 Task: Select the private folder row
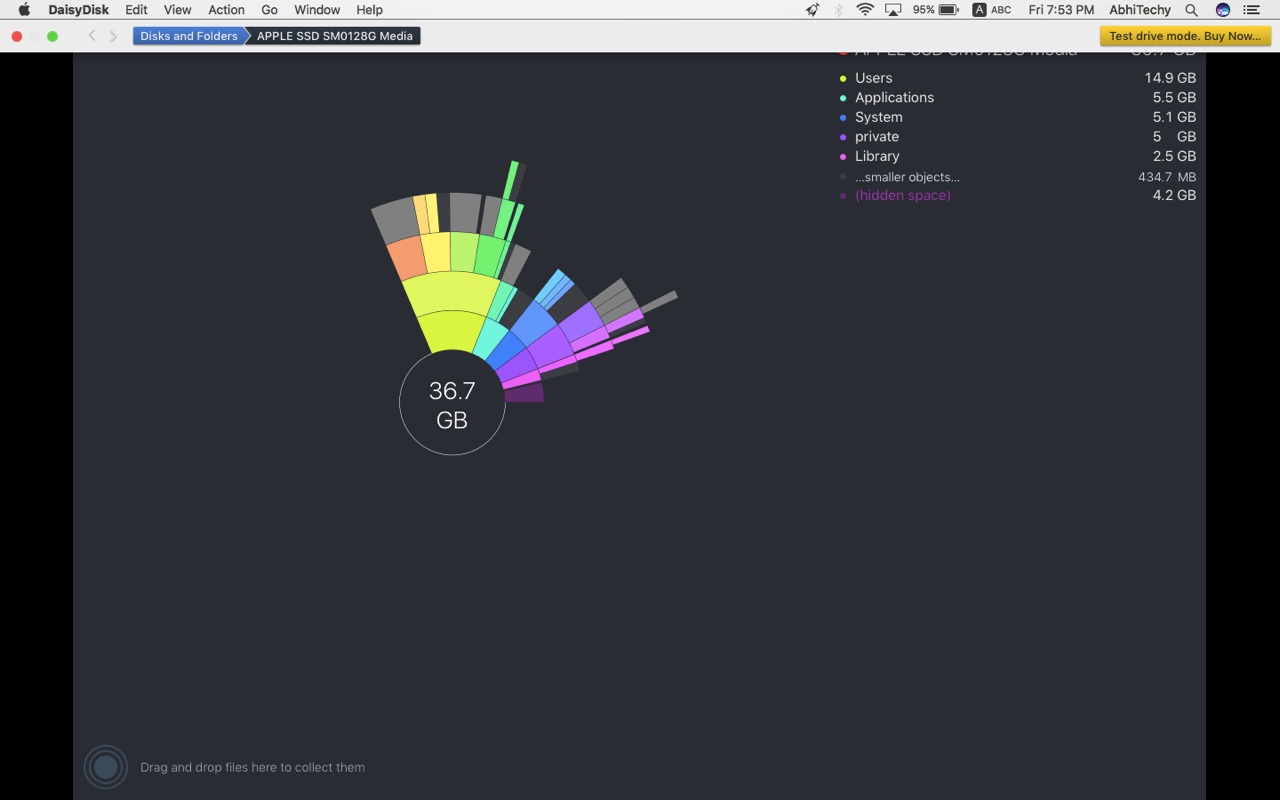tap(1017, 136)
